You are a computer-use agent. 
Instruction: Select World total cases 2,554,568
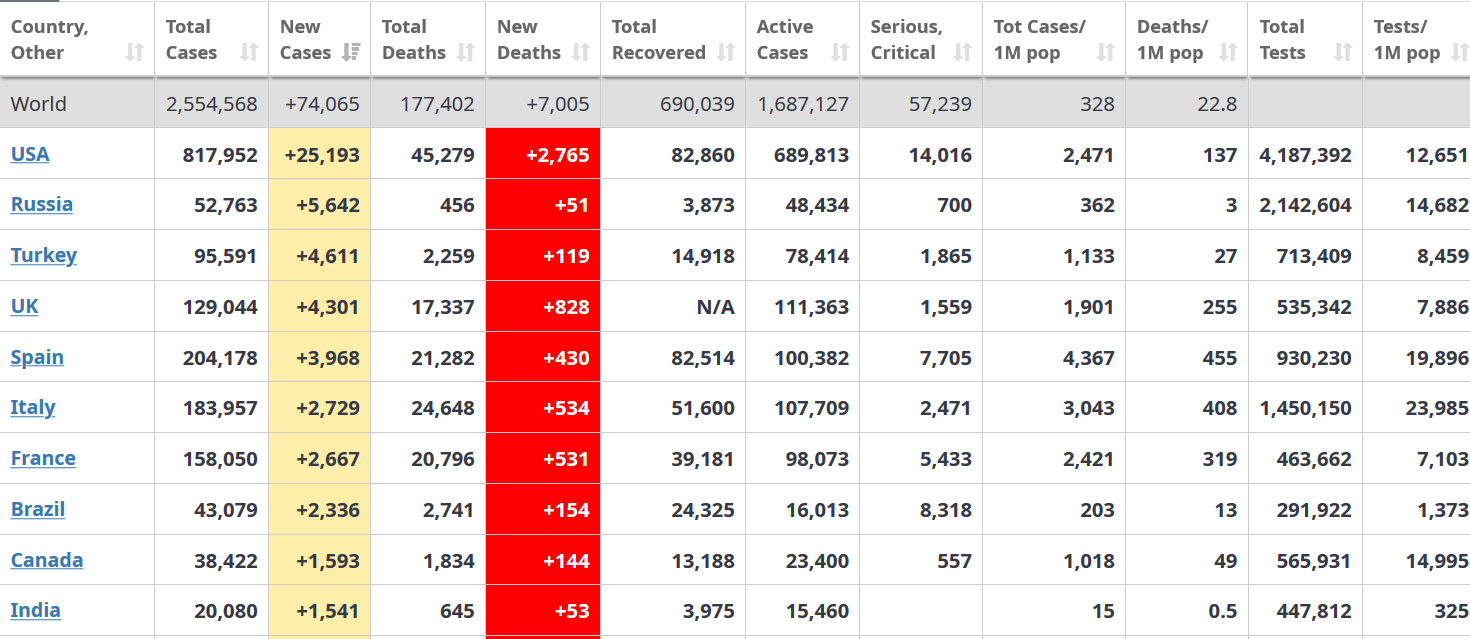tap(212, 104)
